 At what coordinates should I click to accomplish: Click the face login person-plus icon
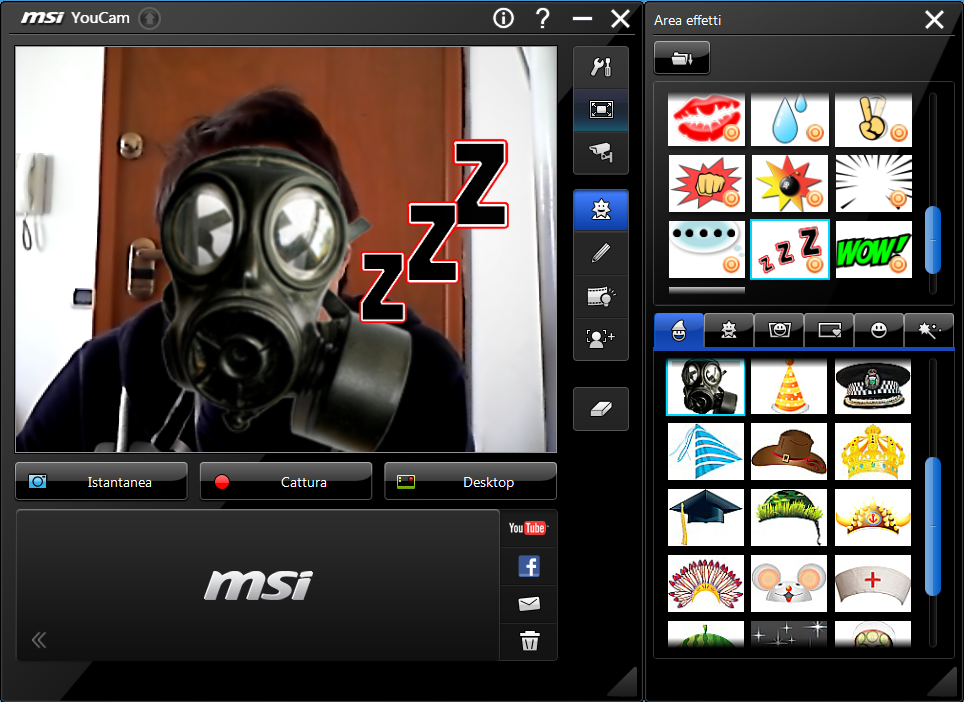tap(601, 338)
